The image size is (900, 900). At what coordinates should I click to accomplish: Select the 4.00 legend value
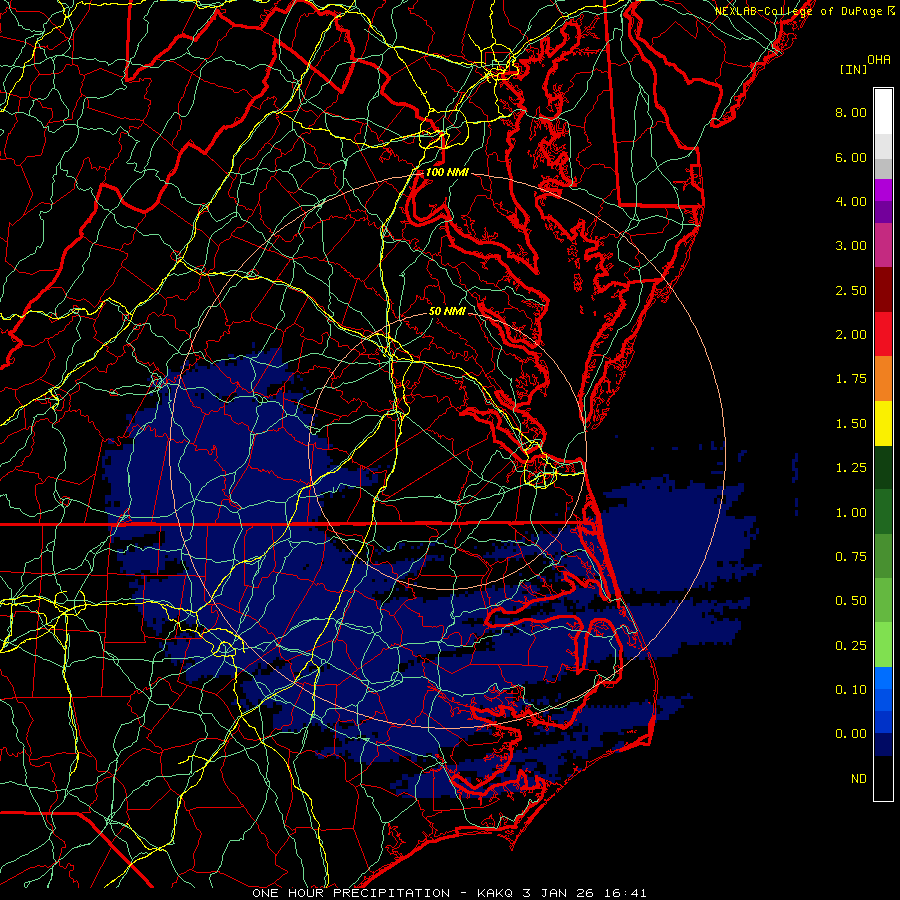pos(851,201)
